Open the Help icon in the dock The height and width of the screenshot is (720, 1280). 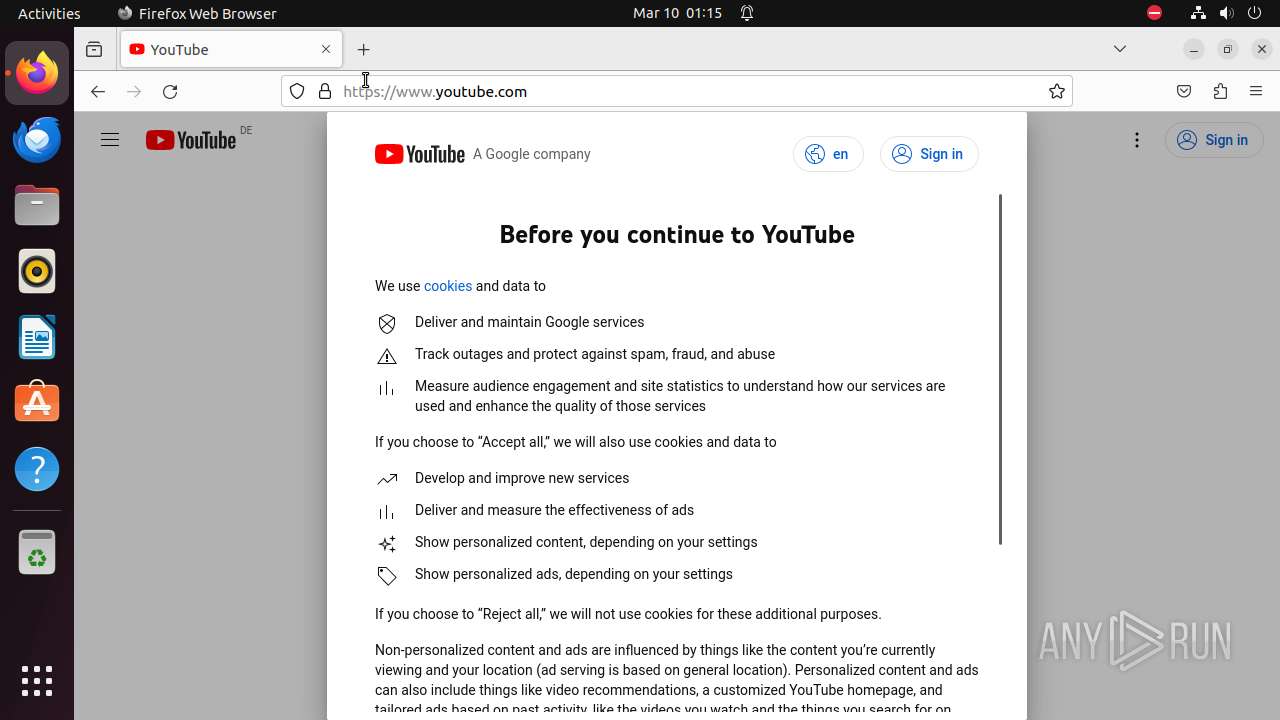click(37, 469)
